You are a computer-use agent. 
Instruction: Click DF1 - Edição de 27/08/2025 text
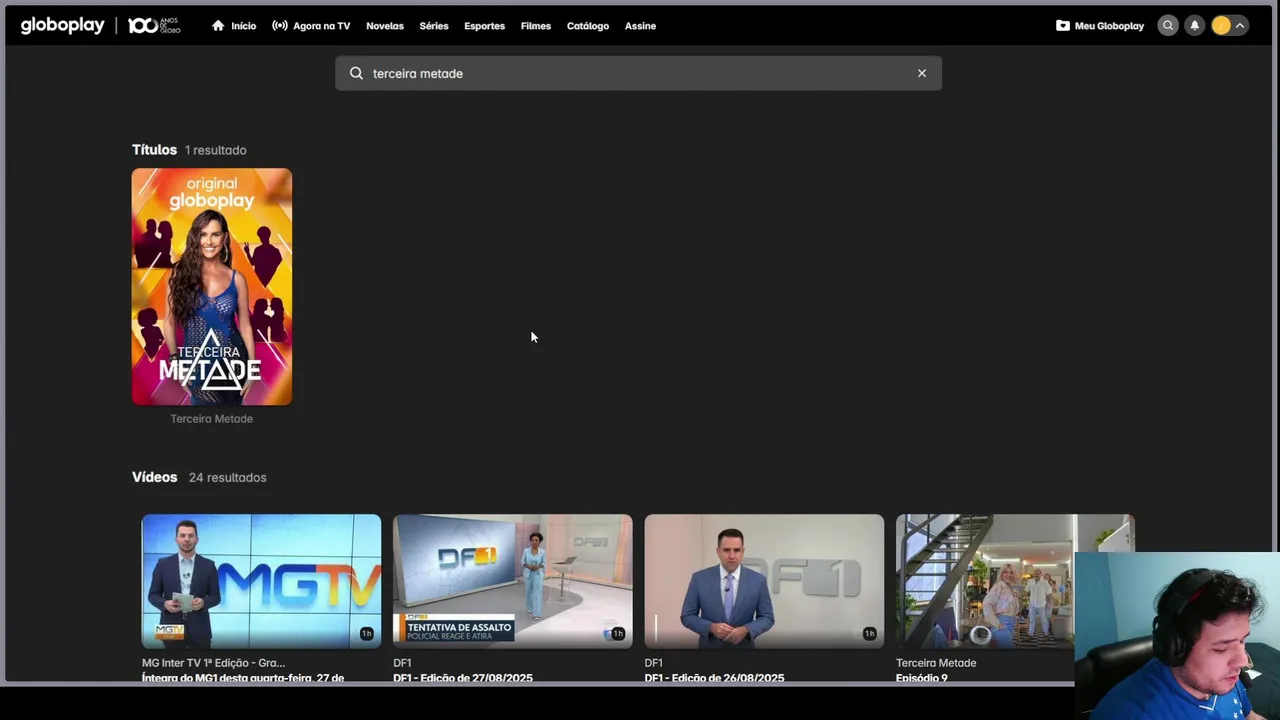point(463,678)
